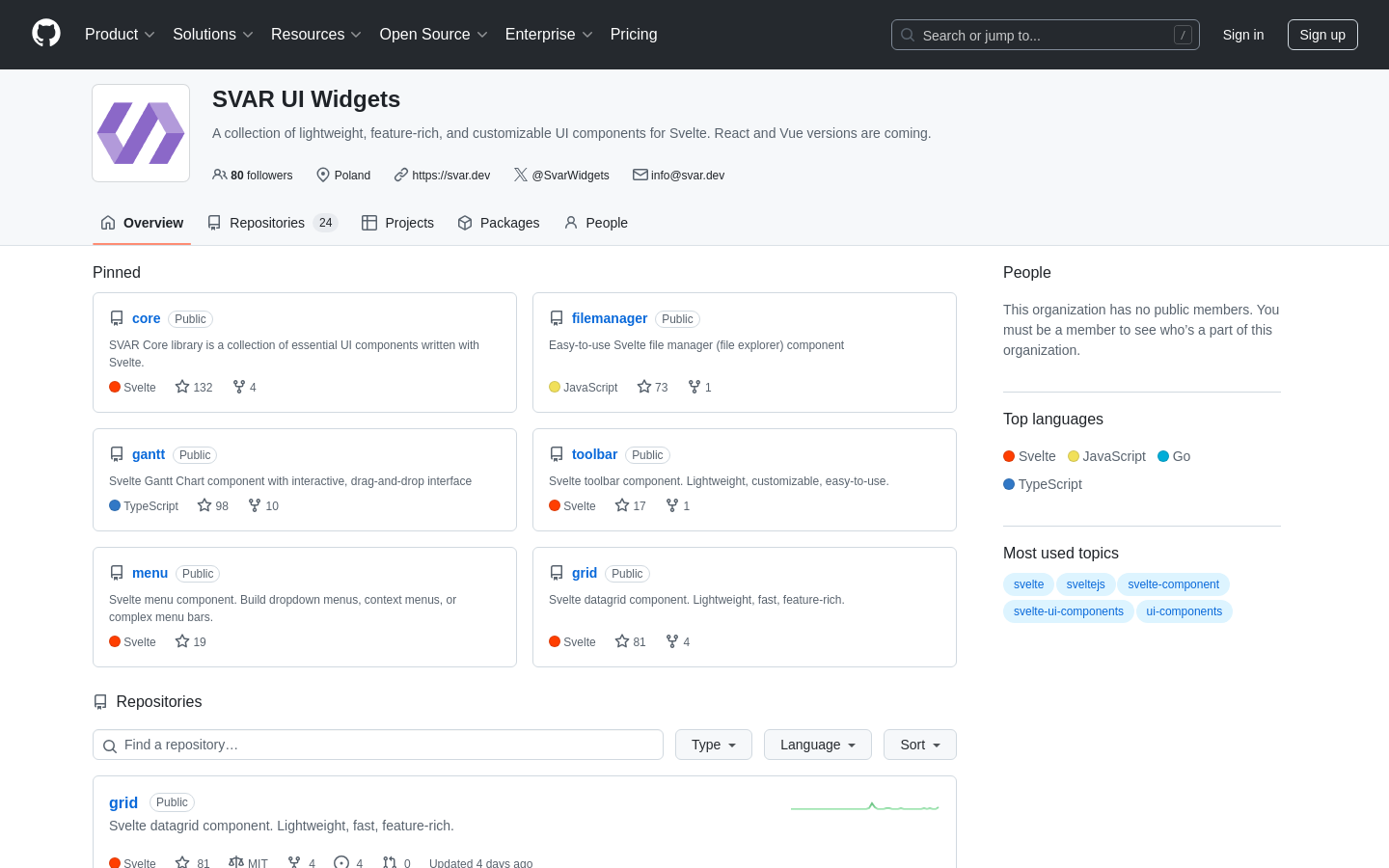Click the repo icon beside core
Viewport: 1389px width, 868px height.
117,318
